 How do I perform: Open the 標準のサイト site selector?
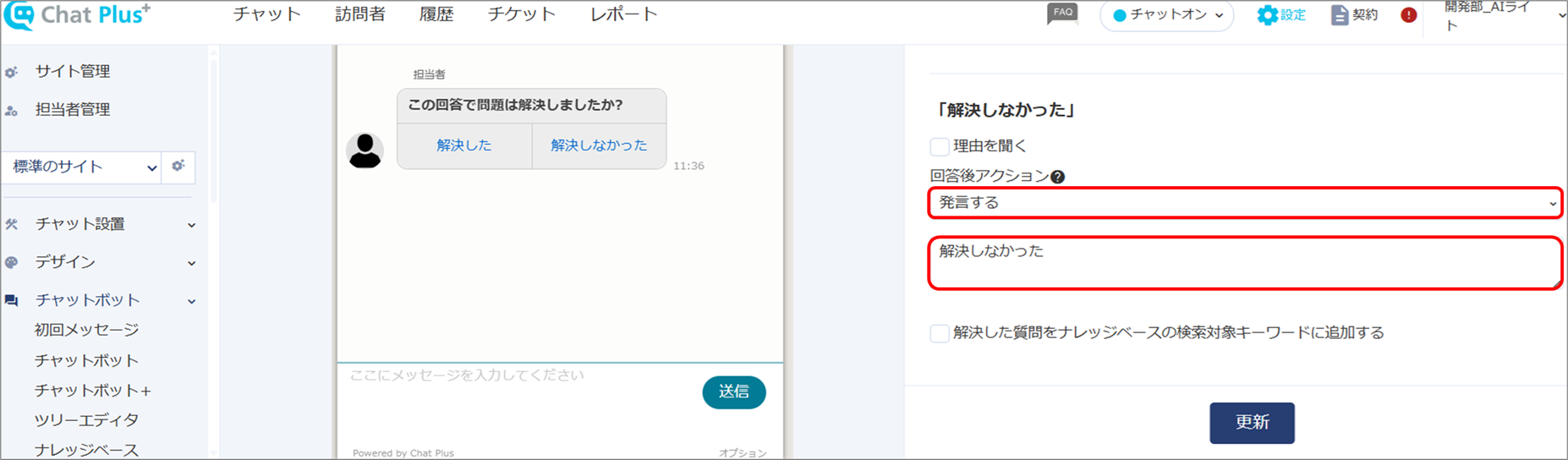pos(82,167)
